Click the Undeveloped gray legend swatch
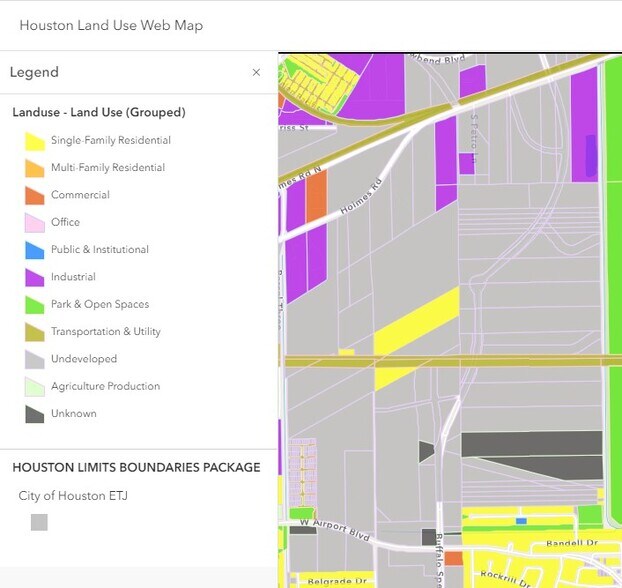 [x=34, y=359]
